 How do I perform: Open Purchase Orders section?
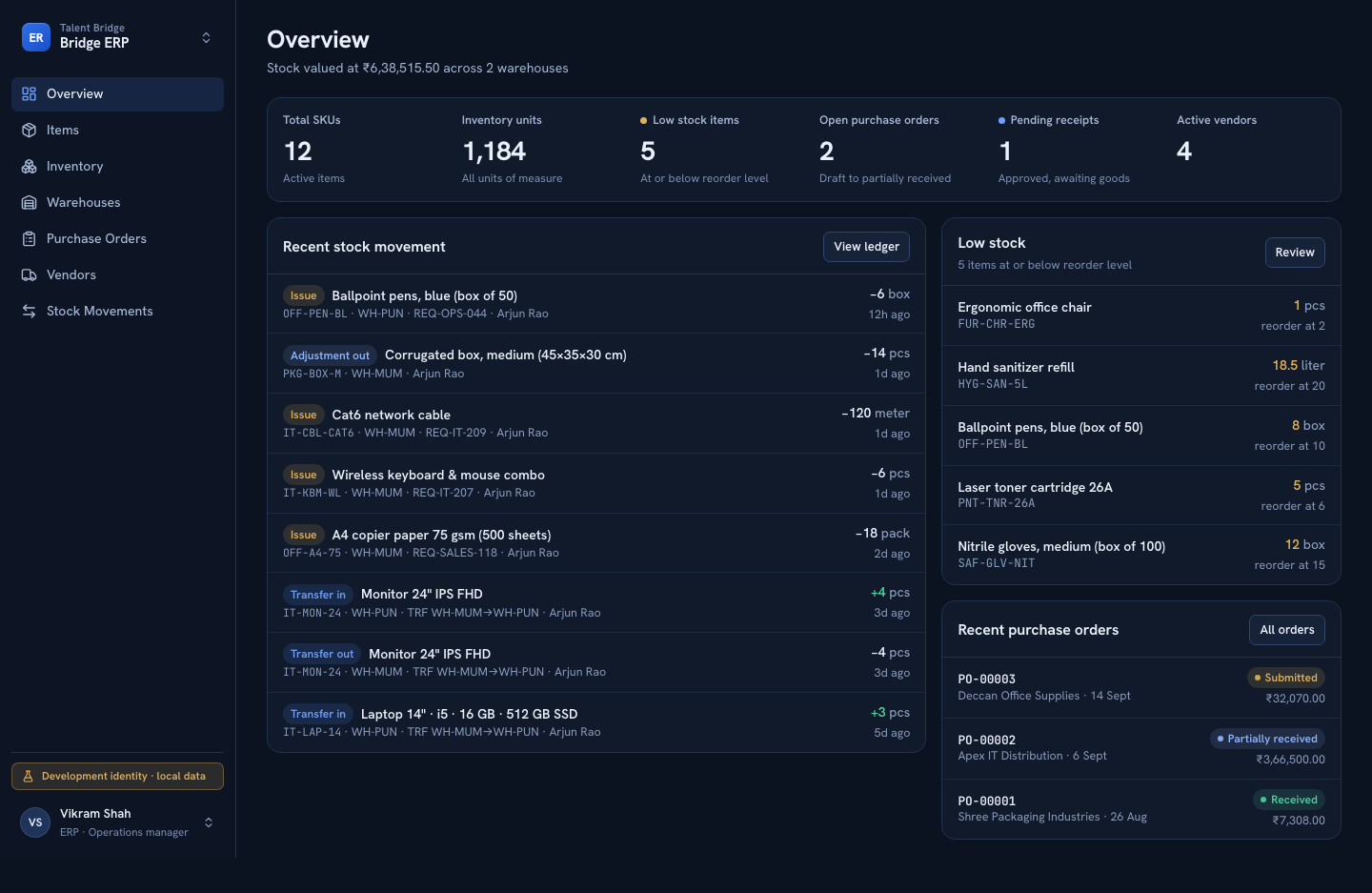coord(117,238)
